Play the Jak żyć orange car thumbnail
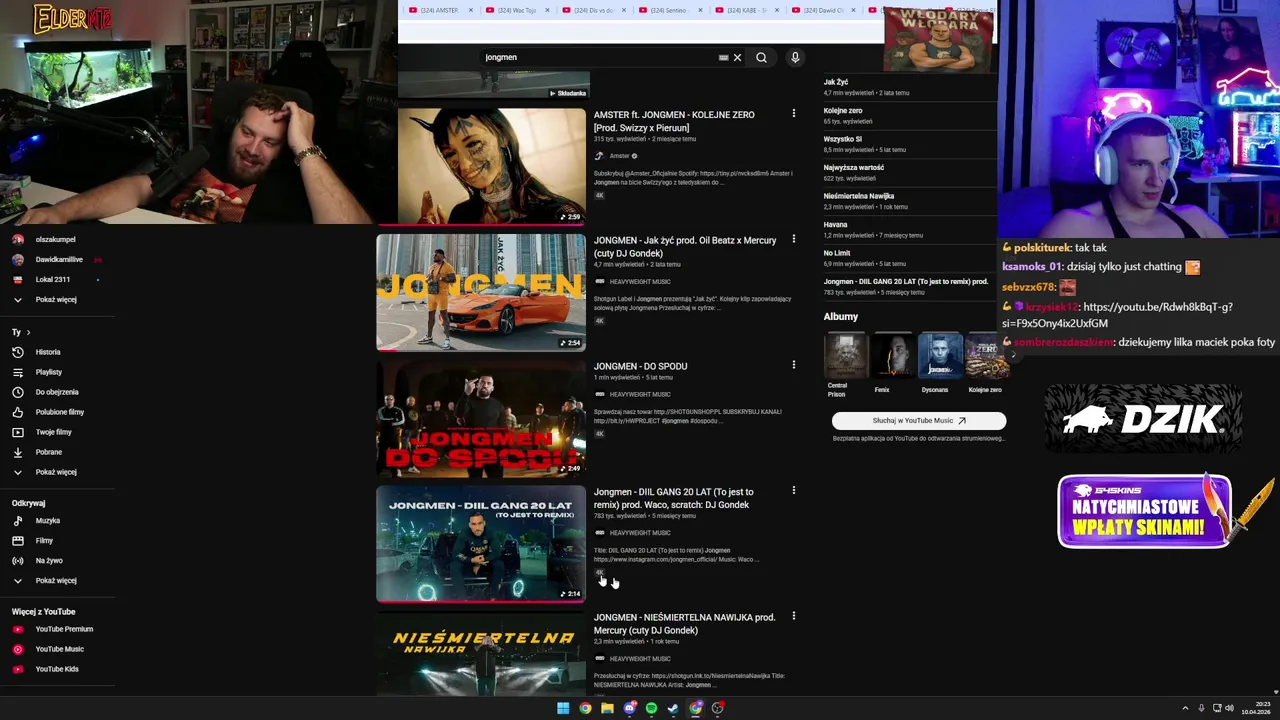The width and height of the screenshot is (1280, 720). [481, 292]
